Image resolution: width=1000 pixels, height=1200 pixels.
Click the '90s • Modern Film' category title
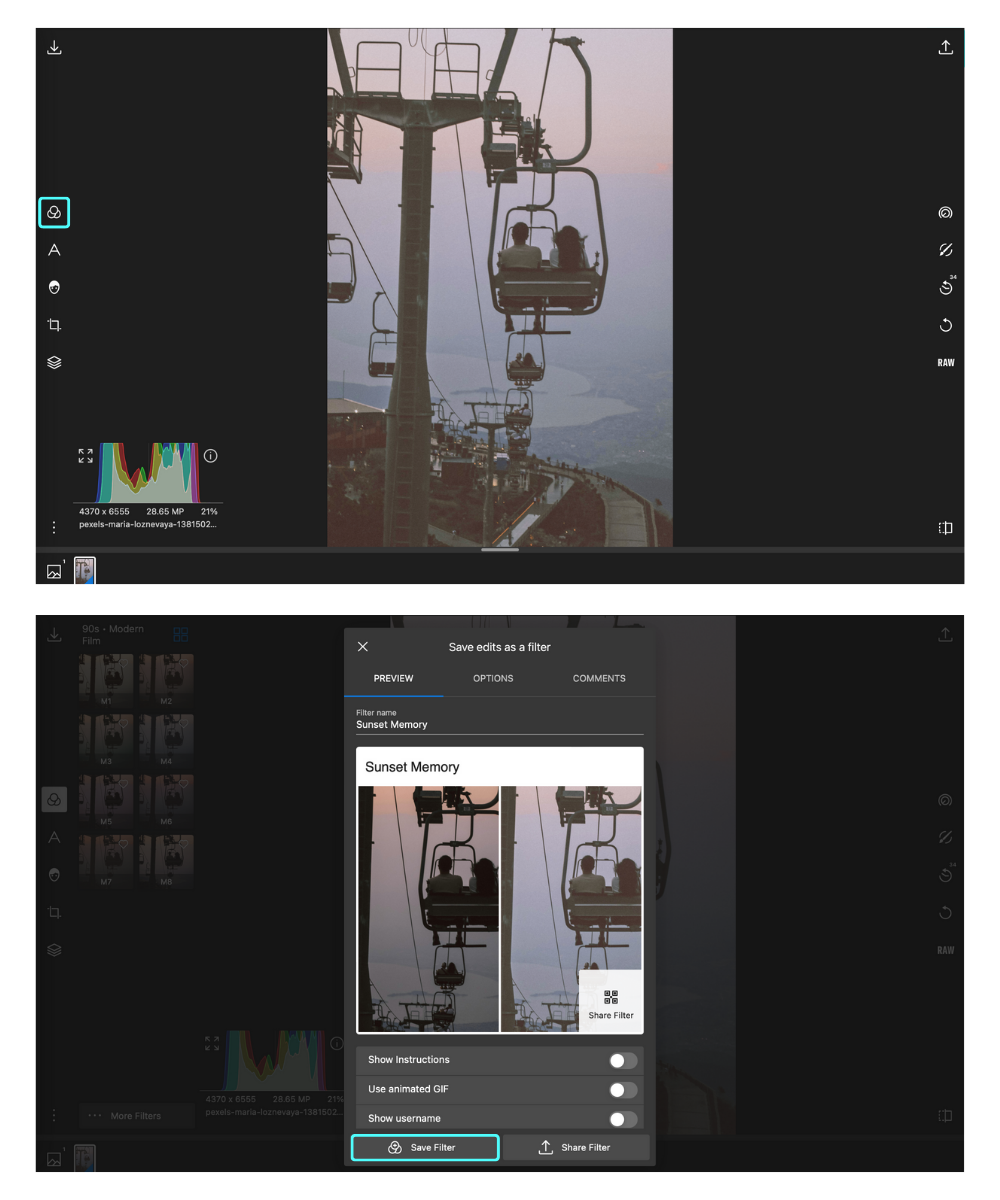114,634
